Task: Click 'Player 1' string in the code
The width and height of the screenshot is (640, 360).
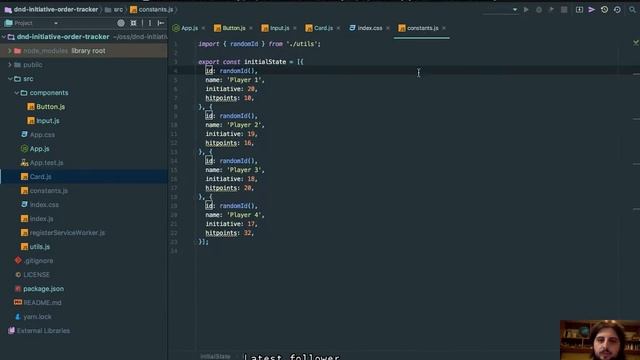Action: pos(245,80)
